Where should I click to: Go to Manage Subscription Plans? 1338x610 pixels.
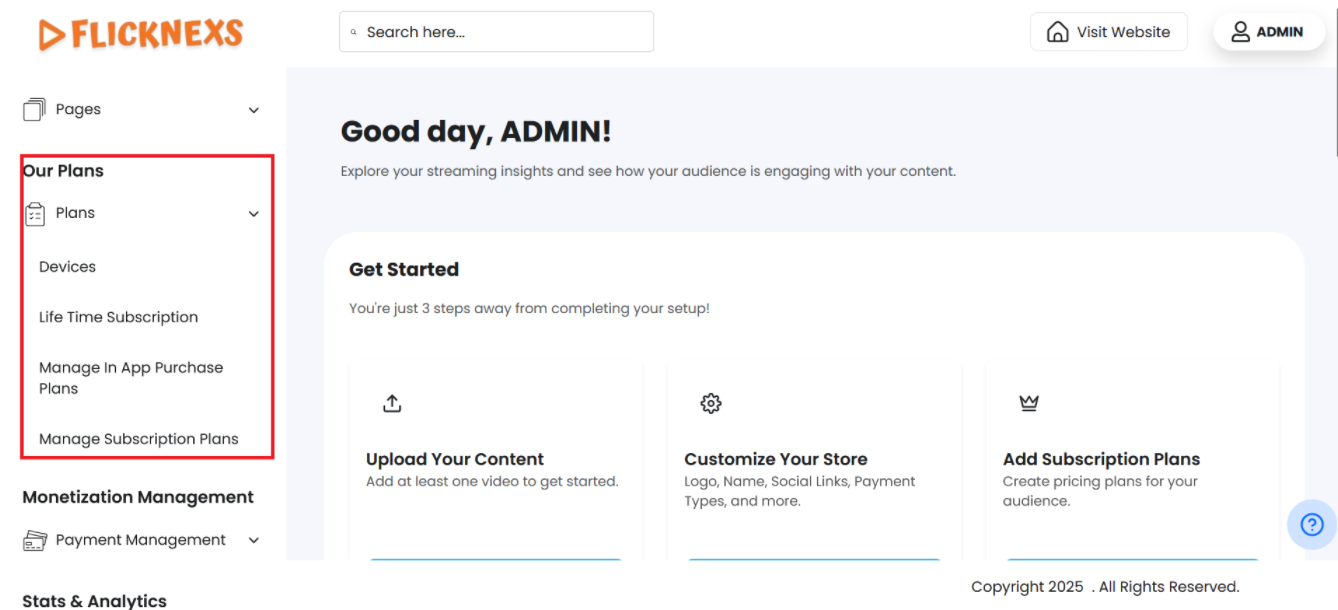(x=138, y=439)
